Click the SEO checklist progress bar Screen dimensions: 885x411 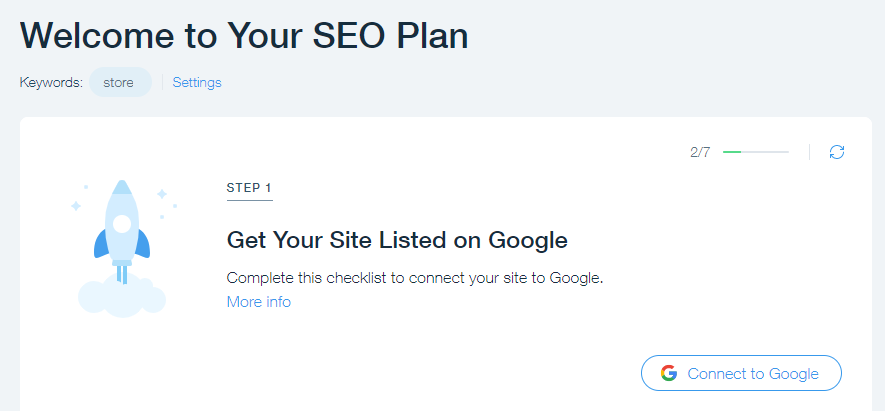pos(756,152)
